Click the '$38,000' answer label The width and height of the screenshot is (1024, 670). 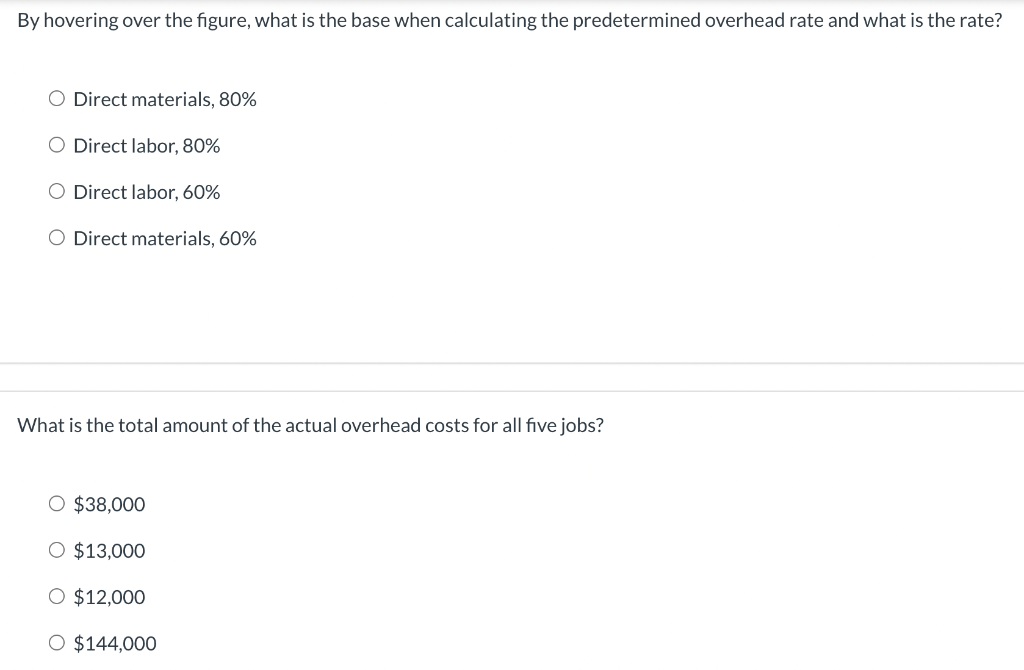(109, 504)
